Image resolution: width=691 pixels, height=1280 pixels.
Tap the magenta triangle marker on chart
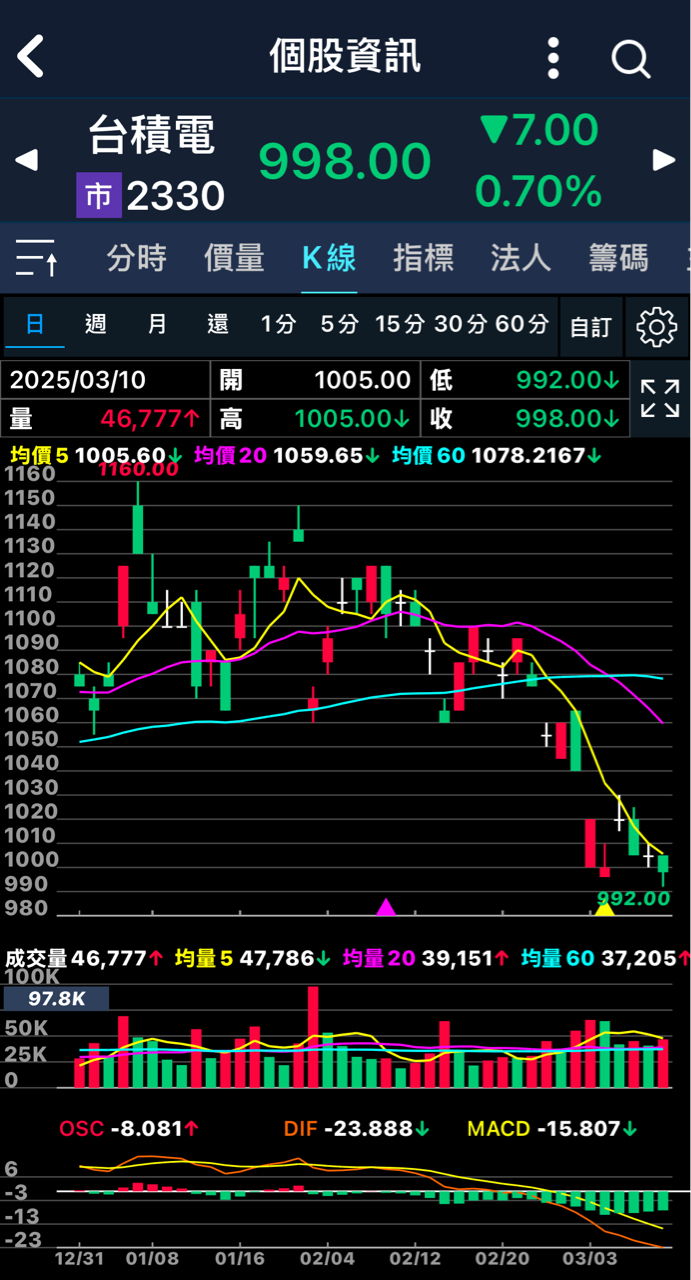[386, 907]
